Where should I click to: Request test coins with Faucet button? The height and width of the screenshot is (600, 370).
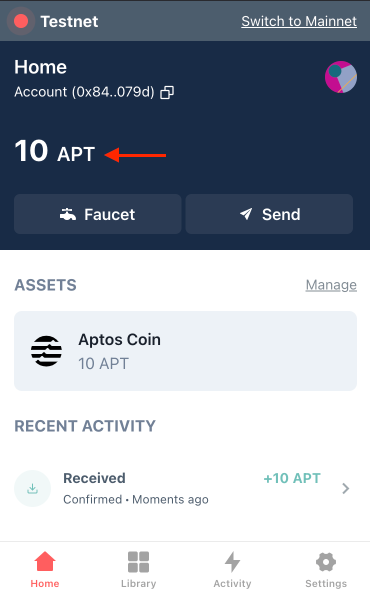98,214
